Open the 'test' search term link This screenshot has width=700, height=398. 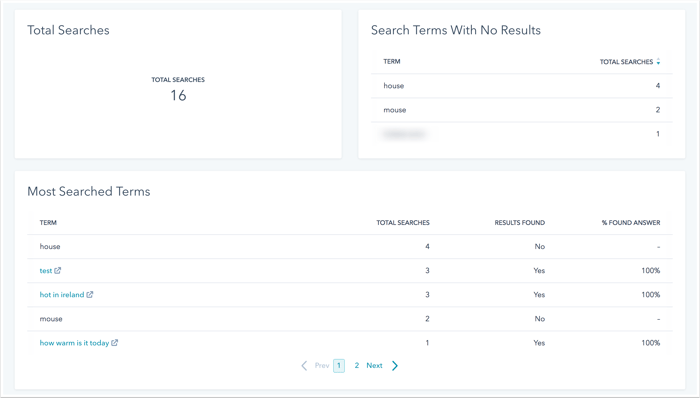tap(46, 270)
